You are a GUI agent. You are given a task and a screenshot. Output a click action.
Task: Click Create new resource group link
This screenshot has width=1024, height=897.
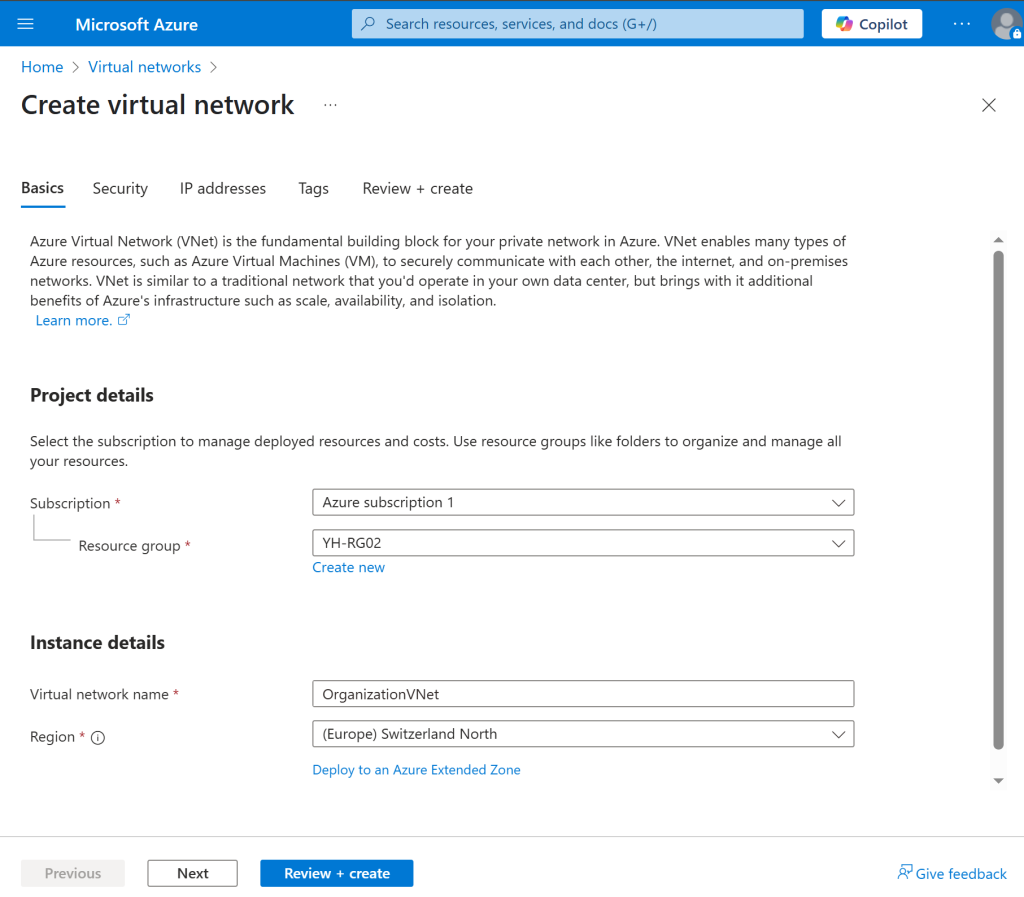[348, 567]
